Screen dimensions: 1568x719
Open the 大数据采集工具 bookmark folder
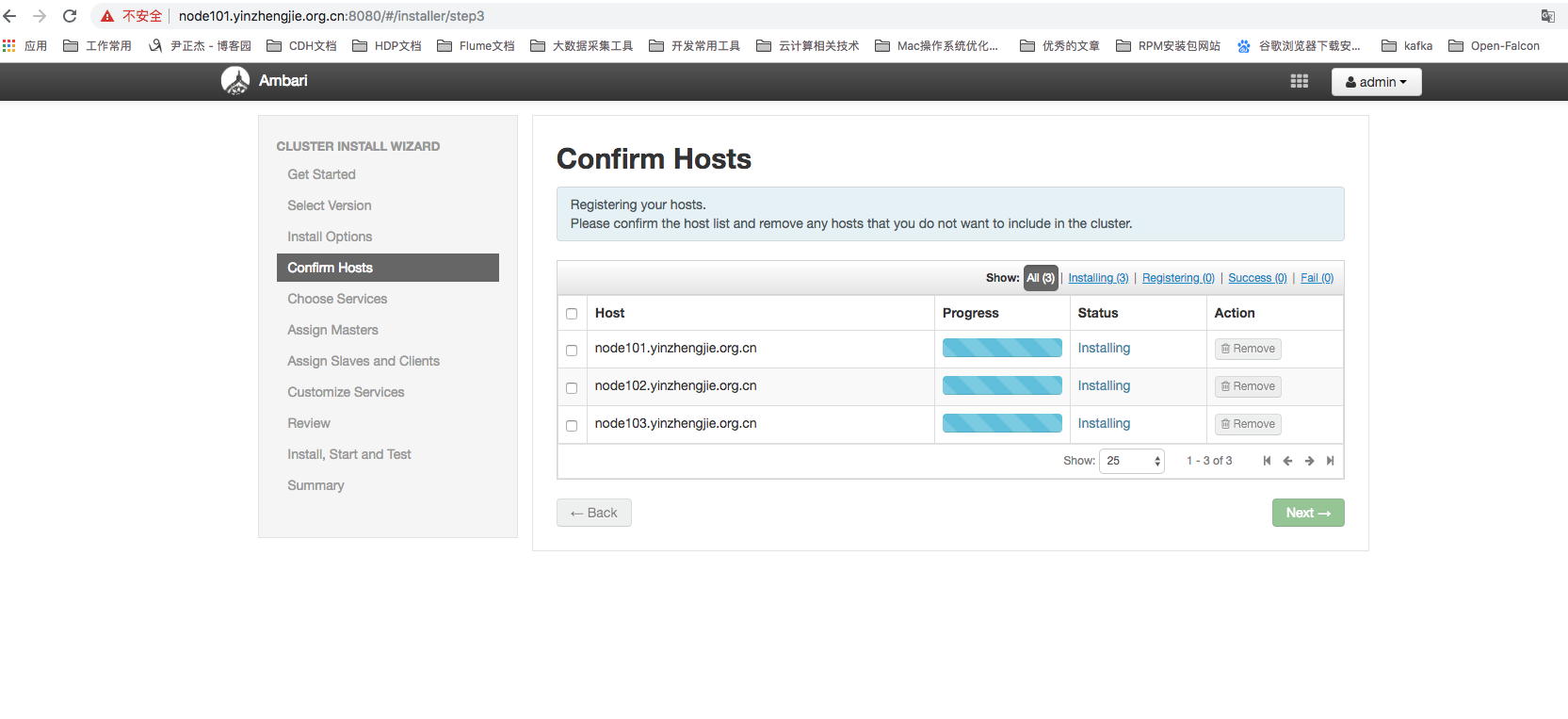pyautogui.click(x=582, y=45)
